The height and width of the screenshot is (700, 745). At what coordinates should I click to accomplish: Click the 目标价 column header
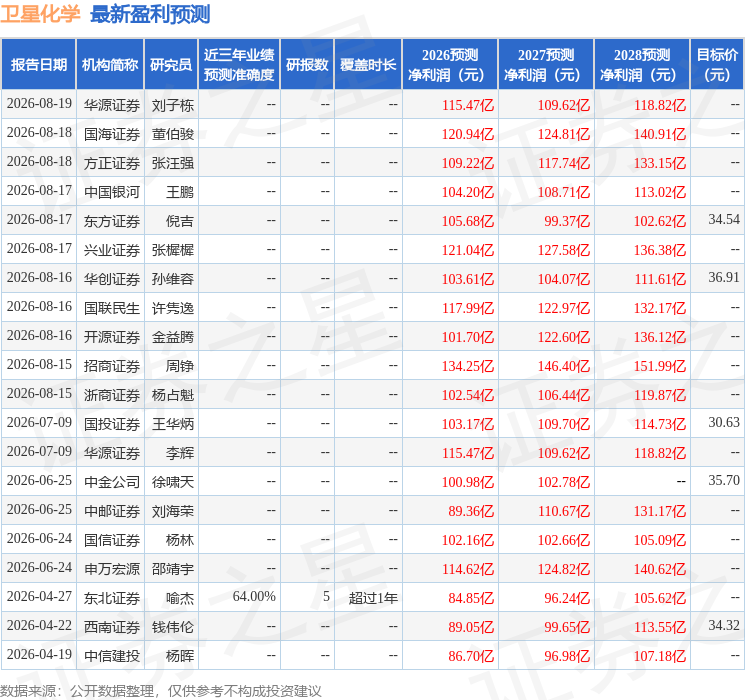pyautogui.click(x=717, y=65)
